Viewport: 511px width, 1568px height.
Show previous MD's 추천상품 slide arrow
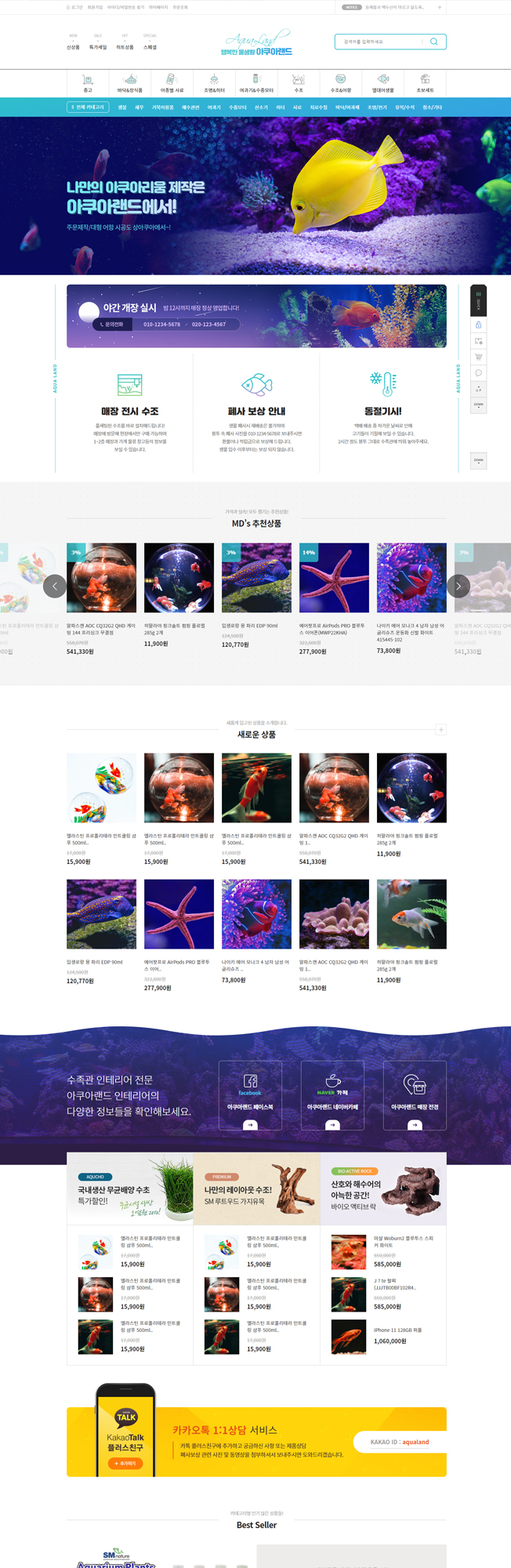(x=54, y=586)
